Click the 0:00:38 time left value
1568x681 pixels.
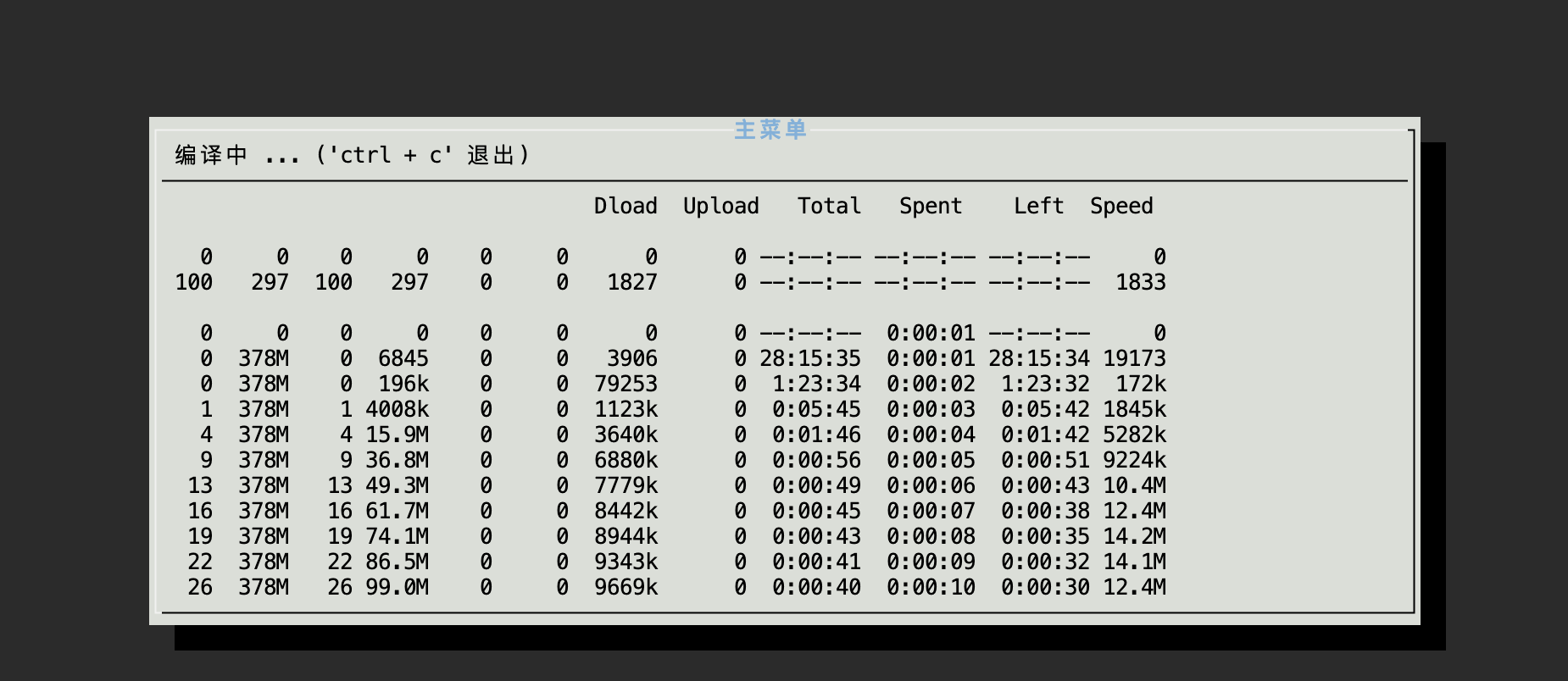(1045, 511)
